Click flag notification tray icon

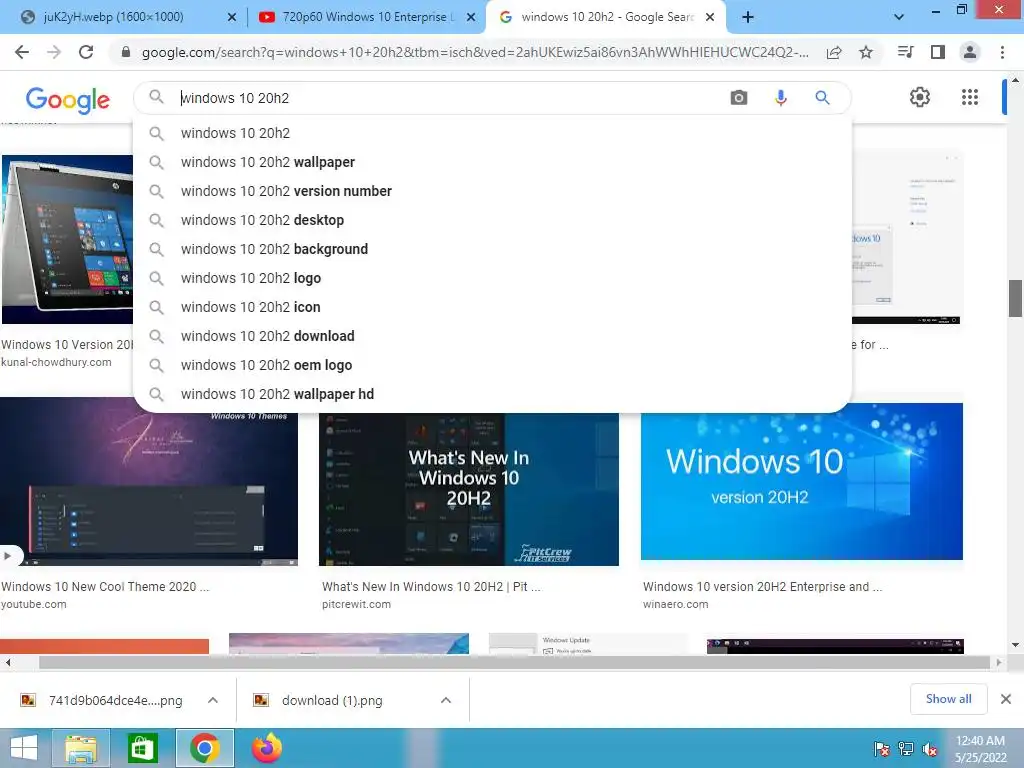point(881,749)
